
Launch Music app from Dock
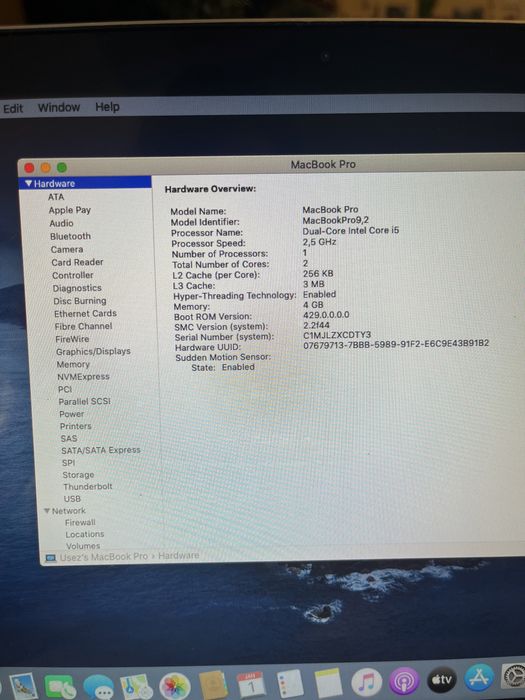click(367, 682)
